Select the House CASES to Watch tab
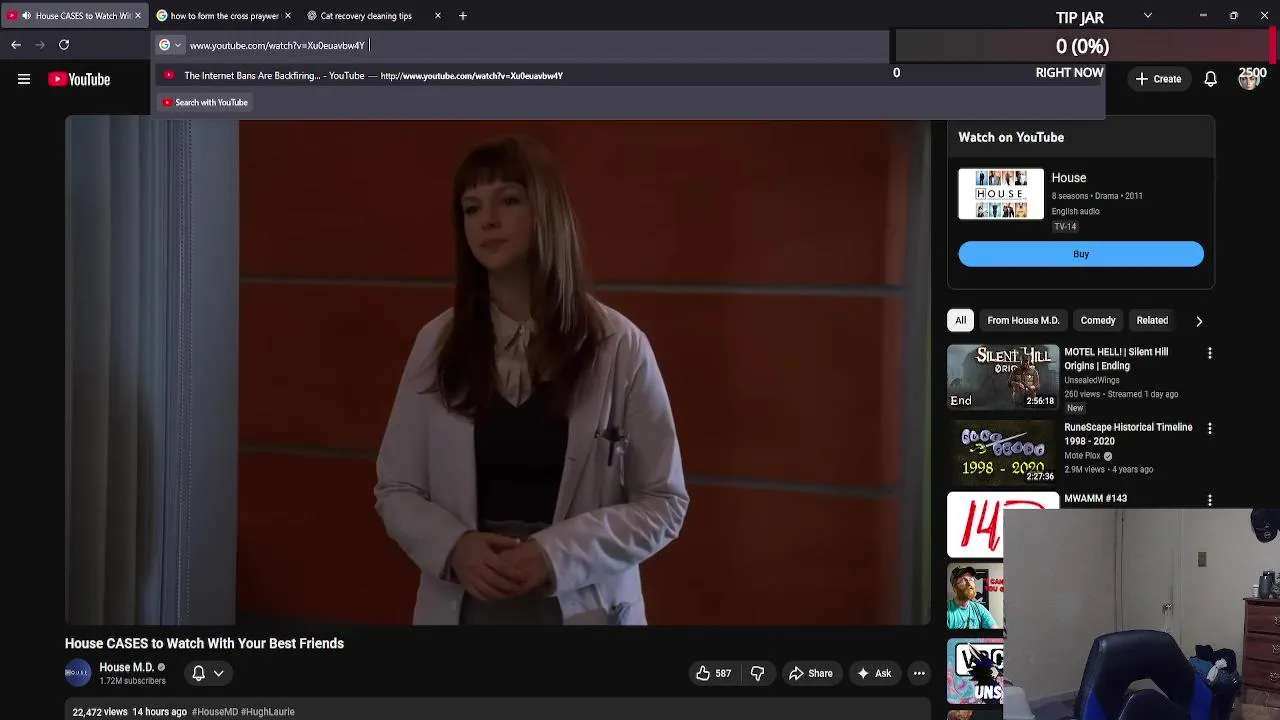 click(x=75, y=16)
